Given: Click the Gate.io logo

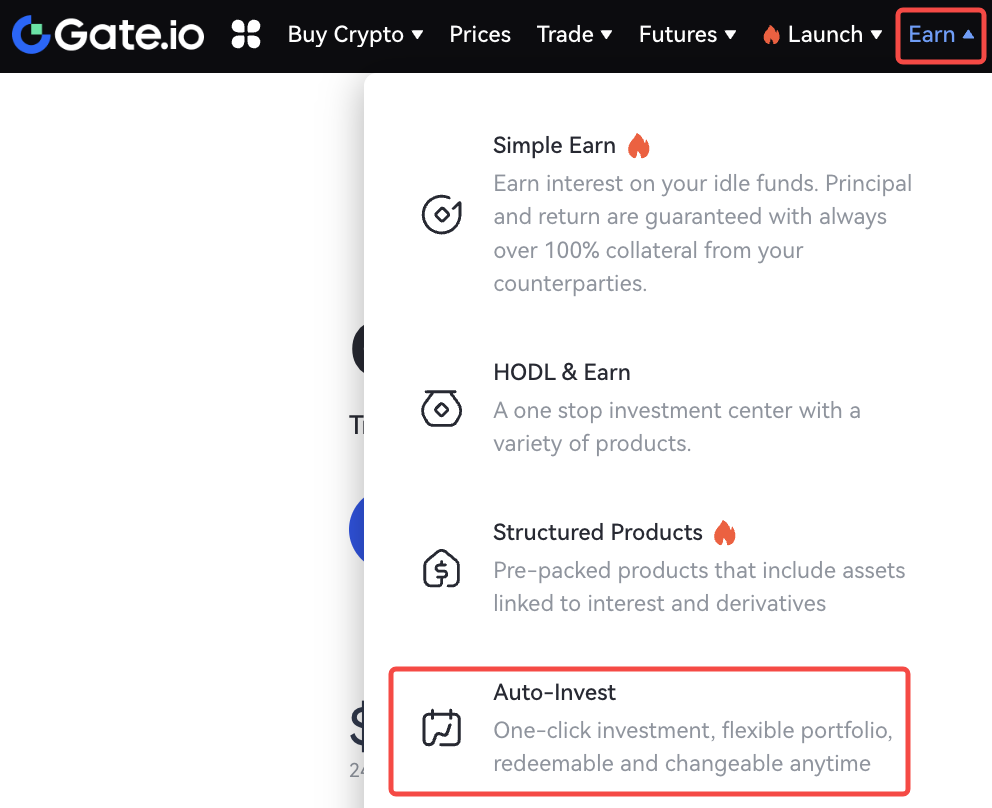Looking at the screenshot, I should (108, 35).
